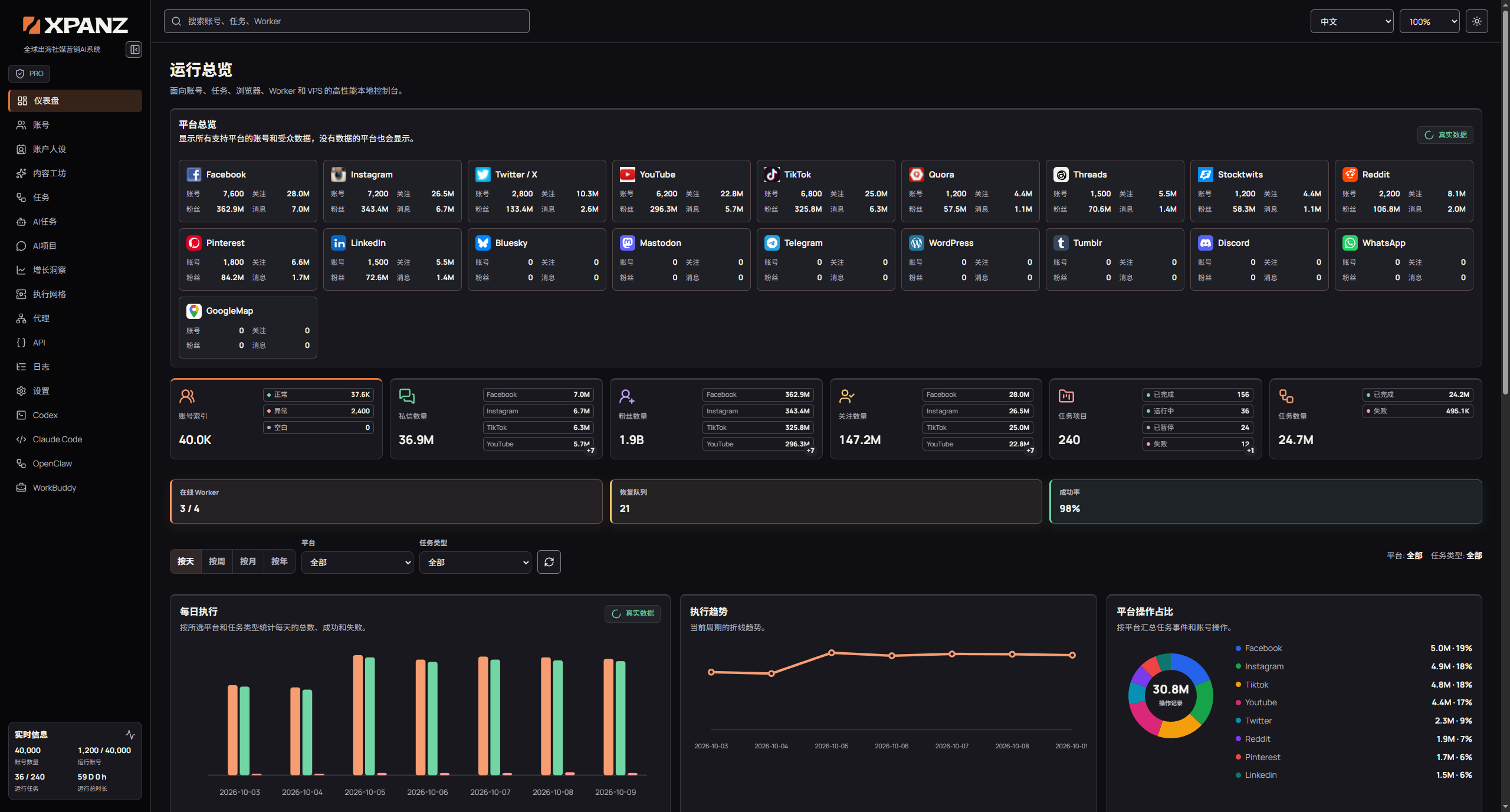Click the Facebook blue legend dot
1510x812 pixels.
(1239, 649)
